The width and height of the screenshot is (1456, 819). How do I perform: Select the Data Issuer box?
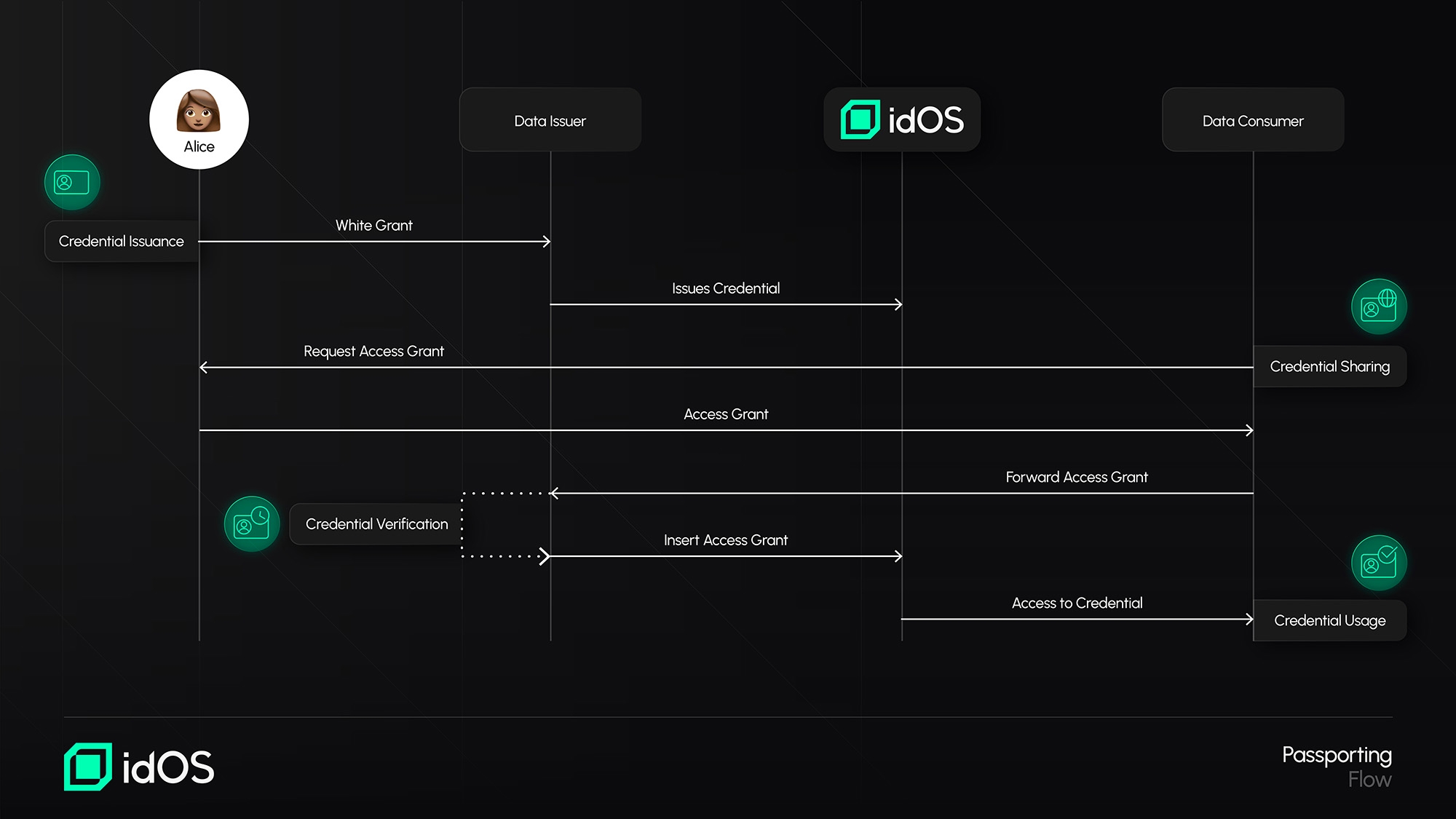(550, 120)
